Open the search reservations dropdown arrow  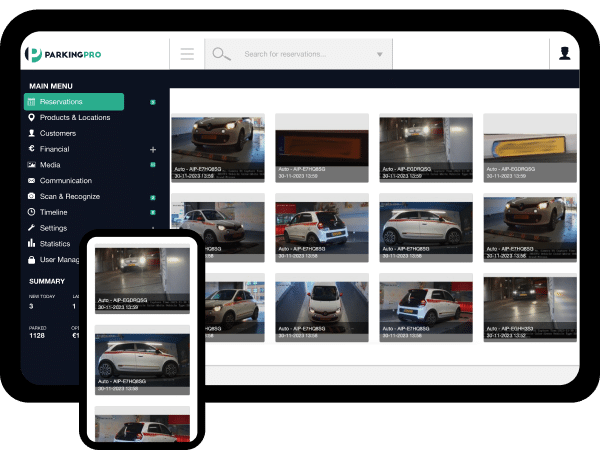[x=380, y=55]
